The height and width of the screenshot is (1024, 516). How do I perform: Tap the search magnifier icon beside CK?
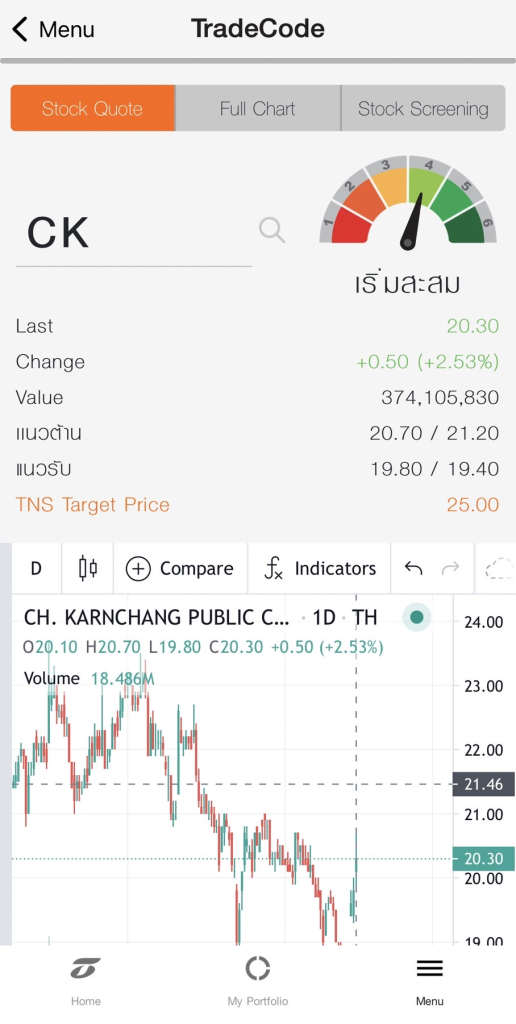pos(272,230)
